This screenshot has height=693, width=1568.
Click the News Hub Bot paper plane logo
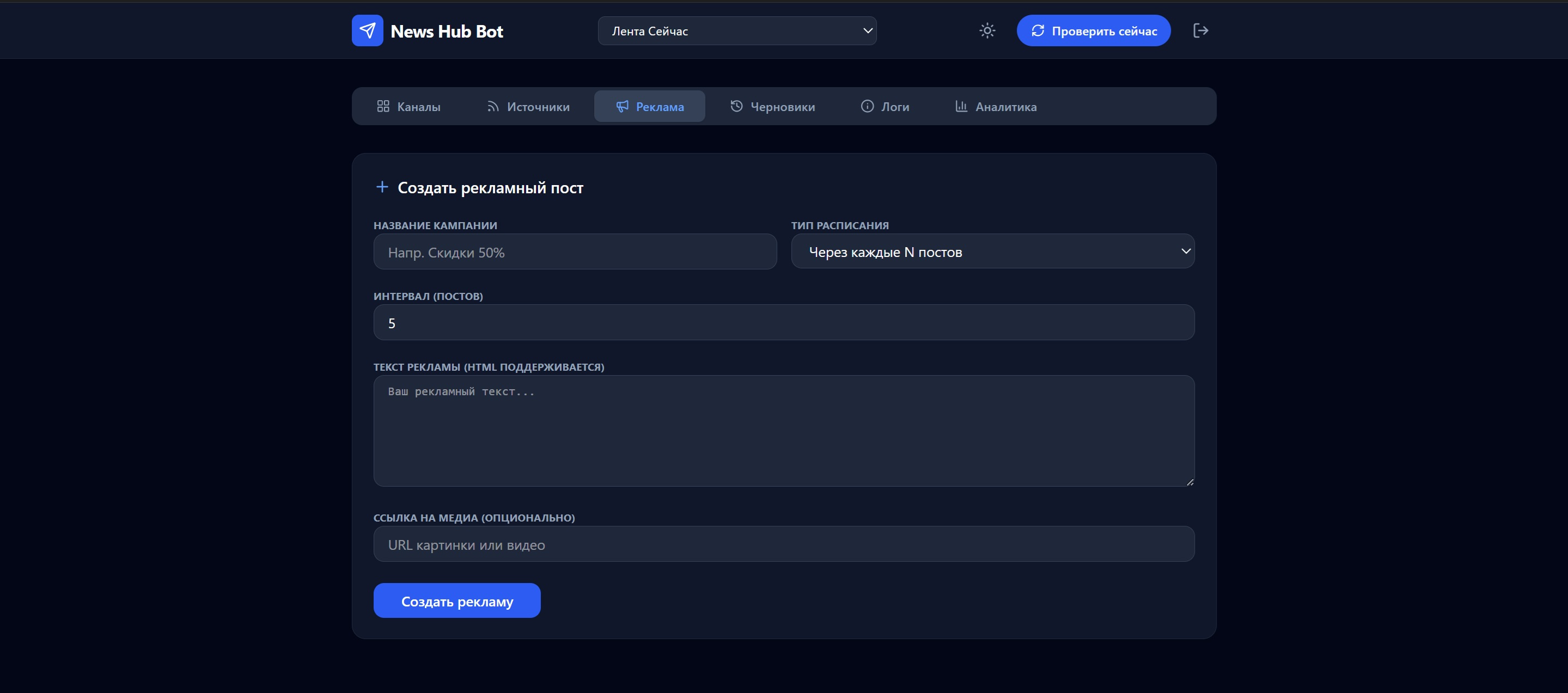pos(367,30)
